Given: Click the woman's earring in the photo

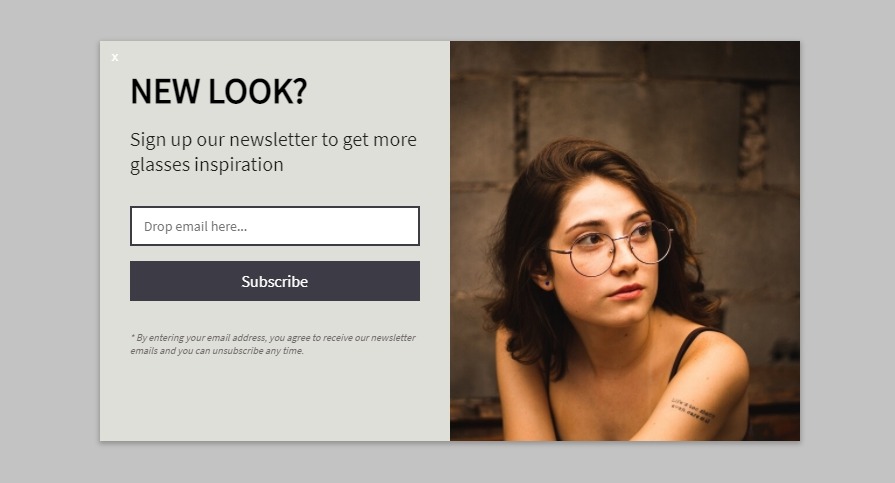Looking at the screenshot, I should click(x=547, y=283).
